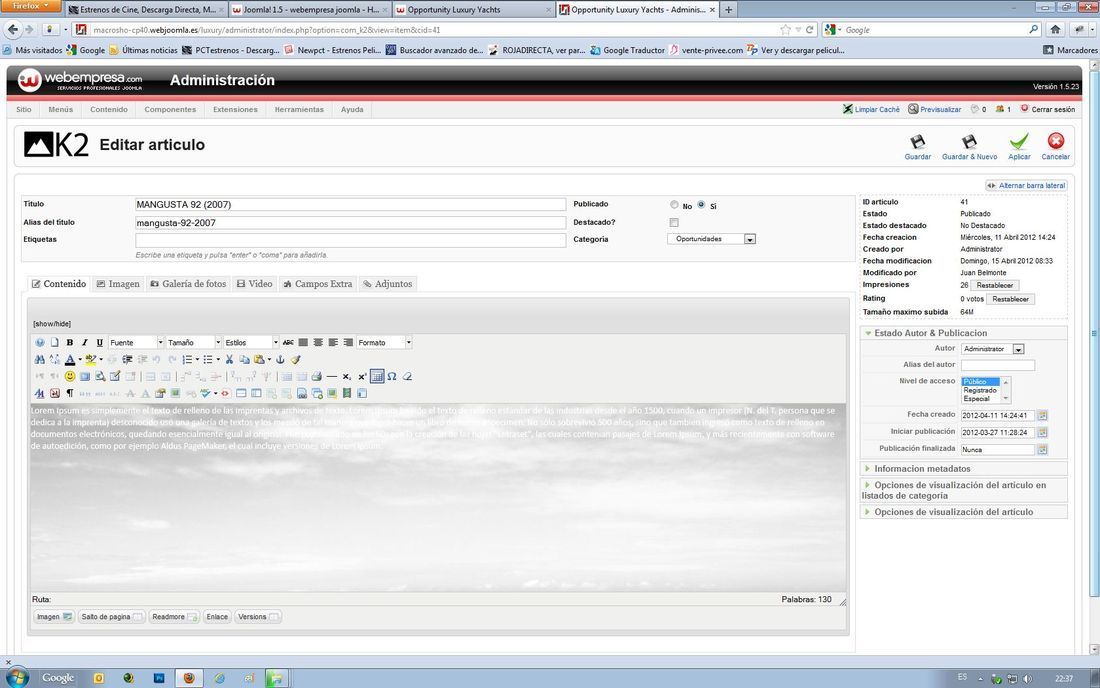Click the Guardar save icon
This screenshot has width=1100, height=688.
tap(917, 147)
